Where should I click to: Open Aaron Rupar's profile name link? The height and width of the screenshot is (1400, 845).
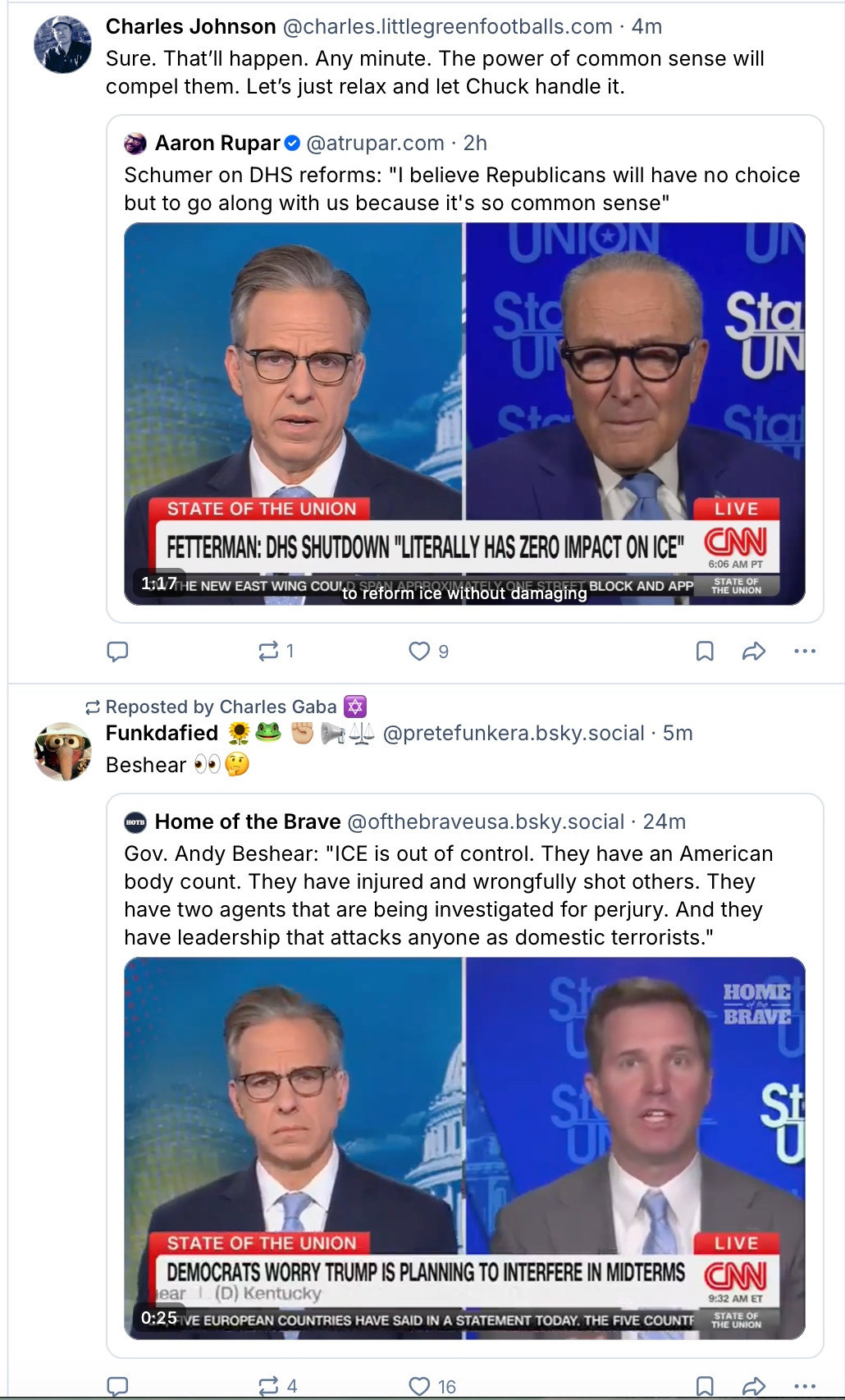pyautogui.click(x=217, y=144)
